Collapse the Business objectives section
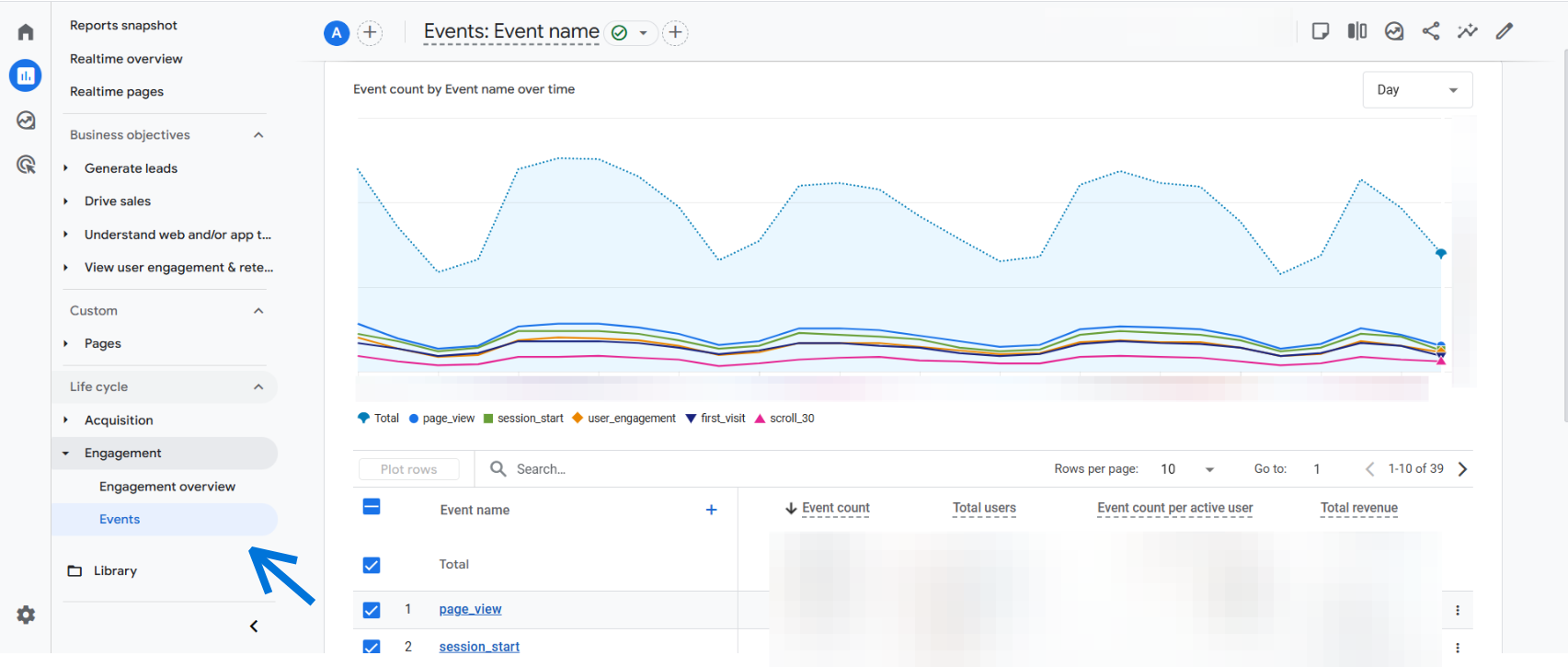Viewport: 1568px width, 667px height. 258,135
